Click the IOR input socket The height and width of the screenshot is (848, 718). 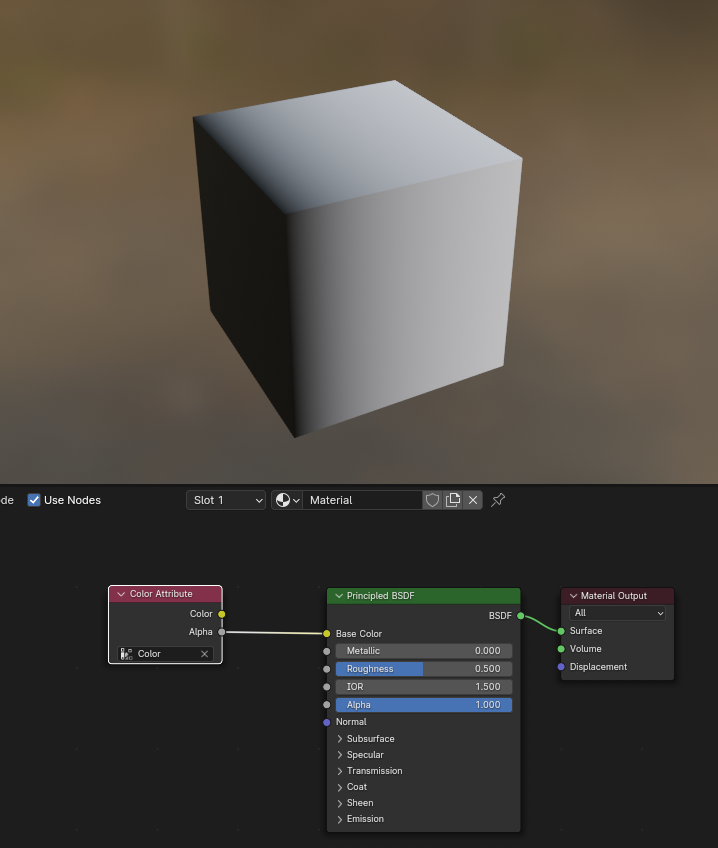point(327,687)
